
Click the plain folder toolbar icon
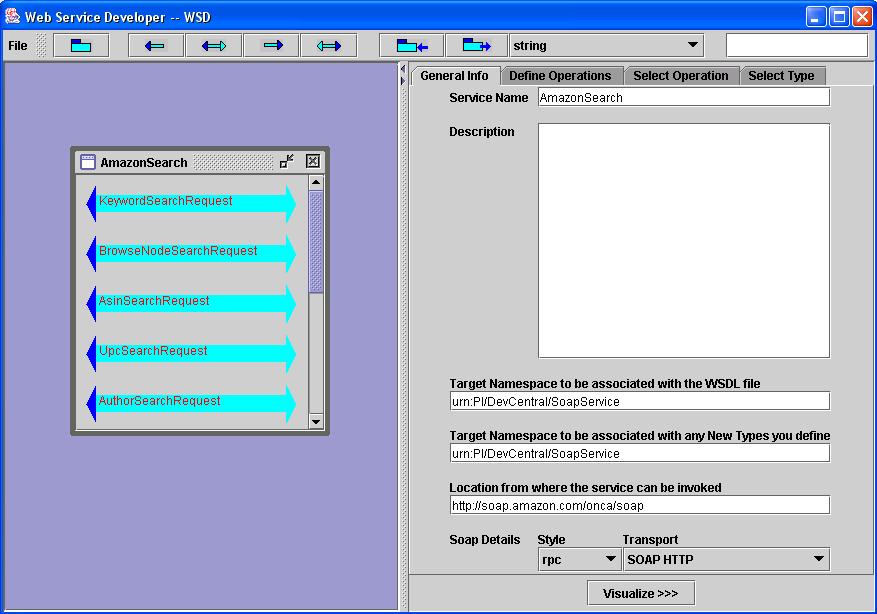(81, 46)
